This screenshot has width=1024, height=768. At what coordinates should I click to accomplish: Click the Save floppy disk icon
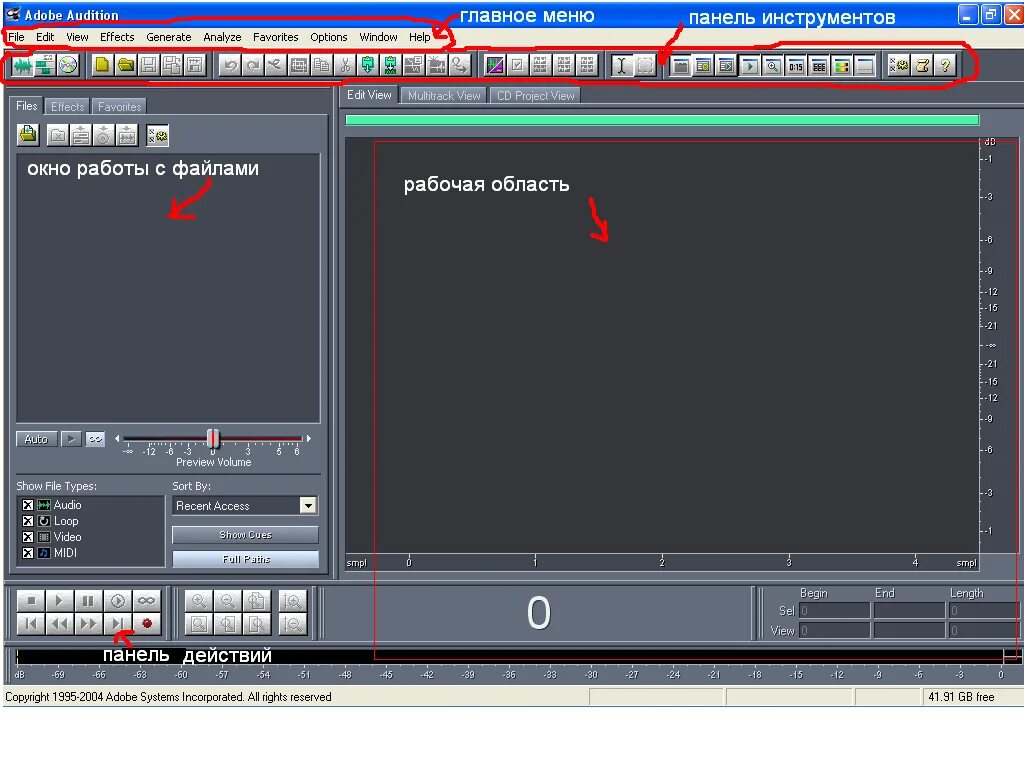(149, 65)
